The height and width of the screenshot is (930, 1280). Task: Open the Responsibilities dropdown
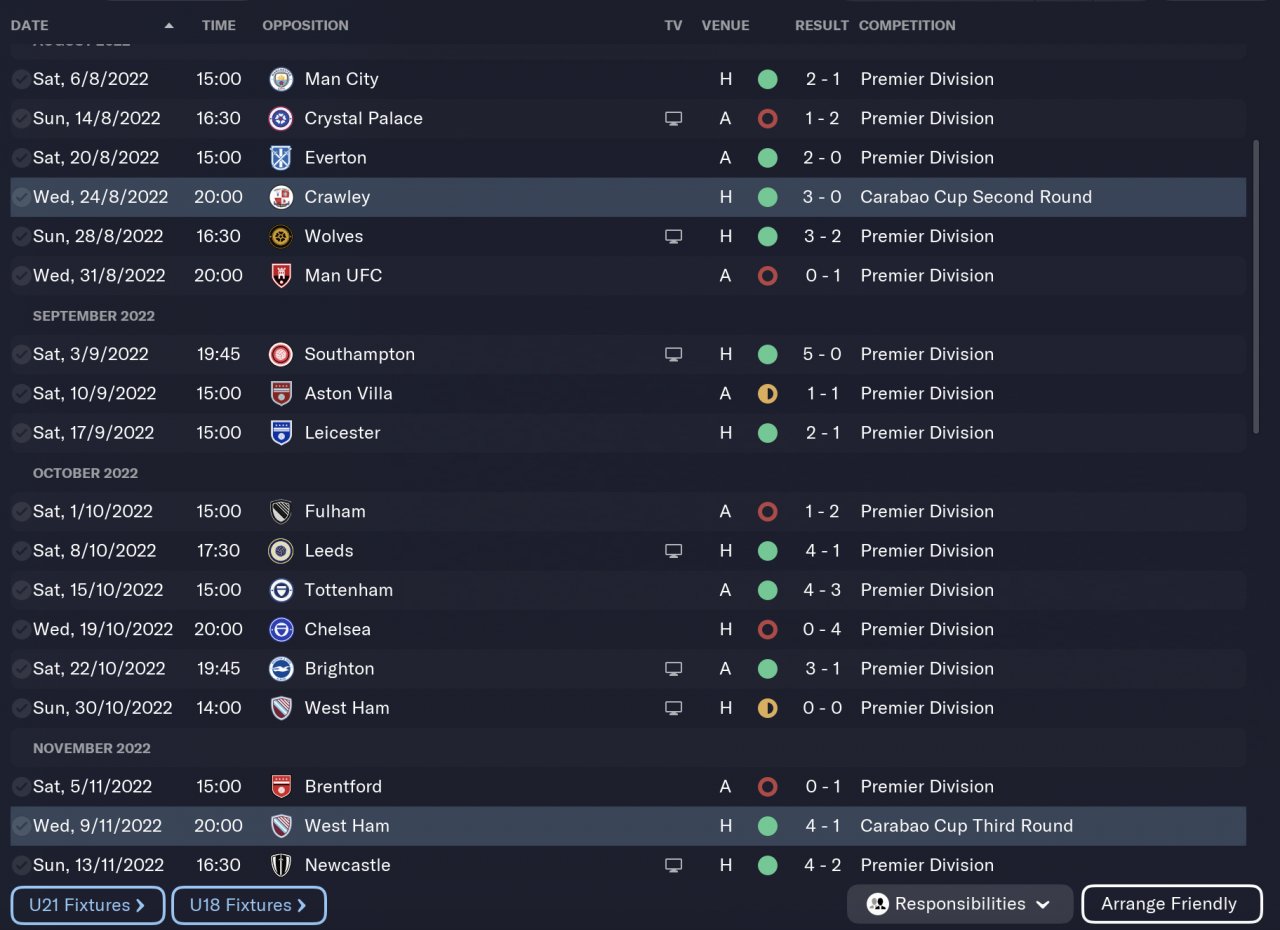[x=959, y=904]
